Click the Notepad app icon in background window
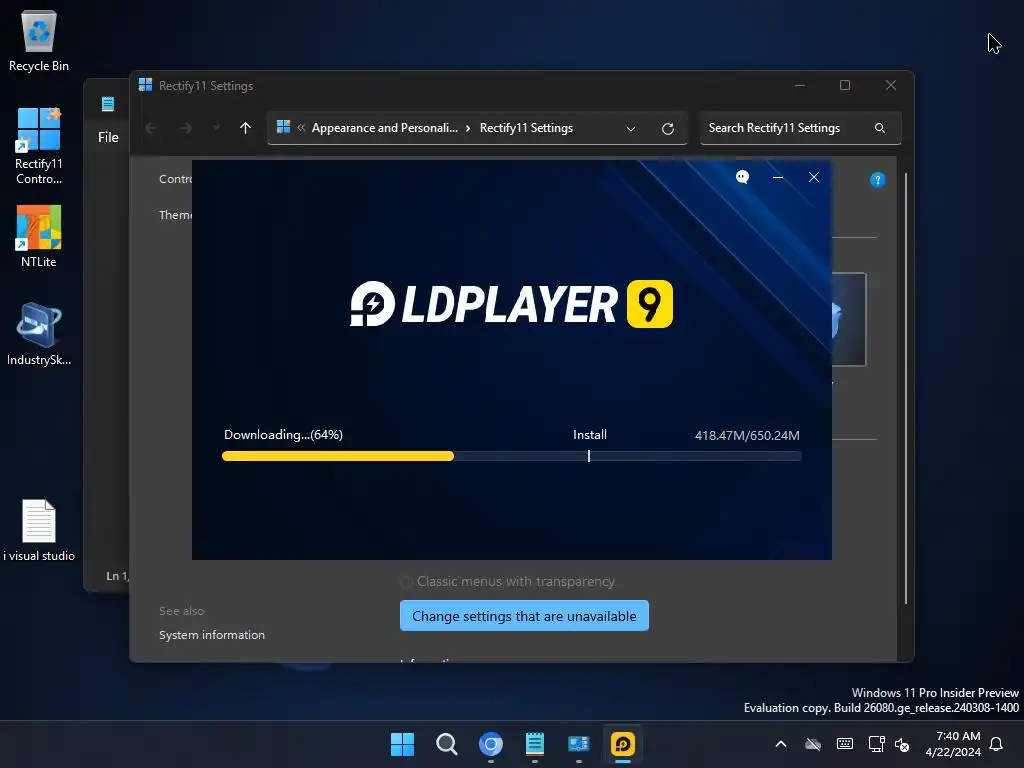The width and height of the screenshot is (1024, 768). tap(108, 103)
